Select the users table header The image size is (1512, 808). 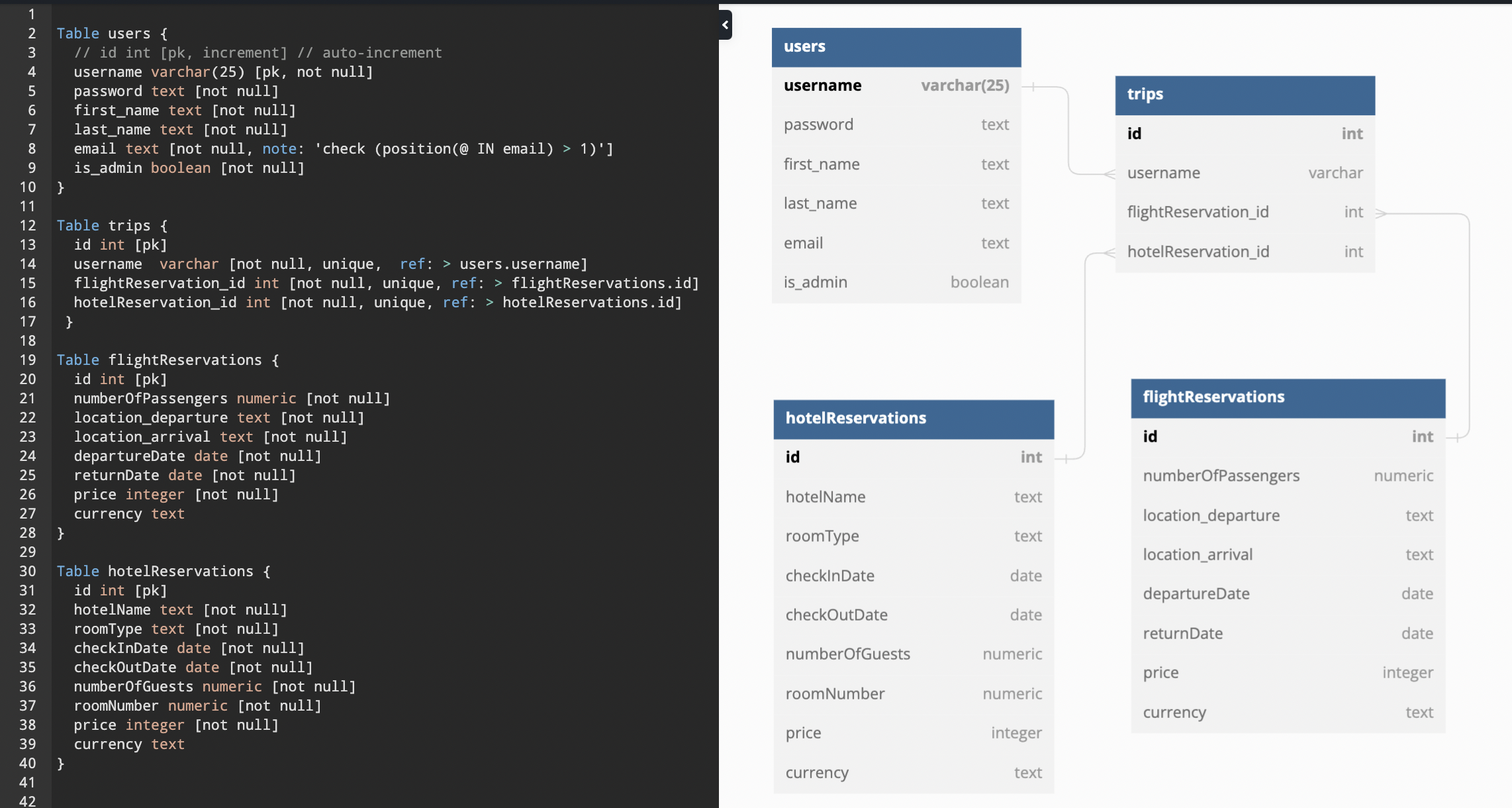pos(896,47)
